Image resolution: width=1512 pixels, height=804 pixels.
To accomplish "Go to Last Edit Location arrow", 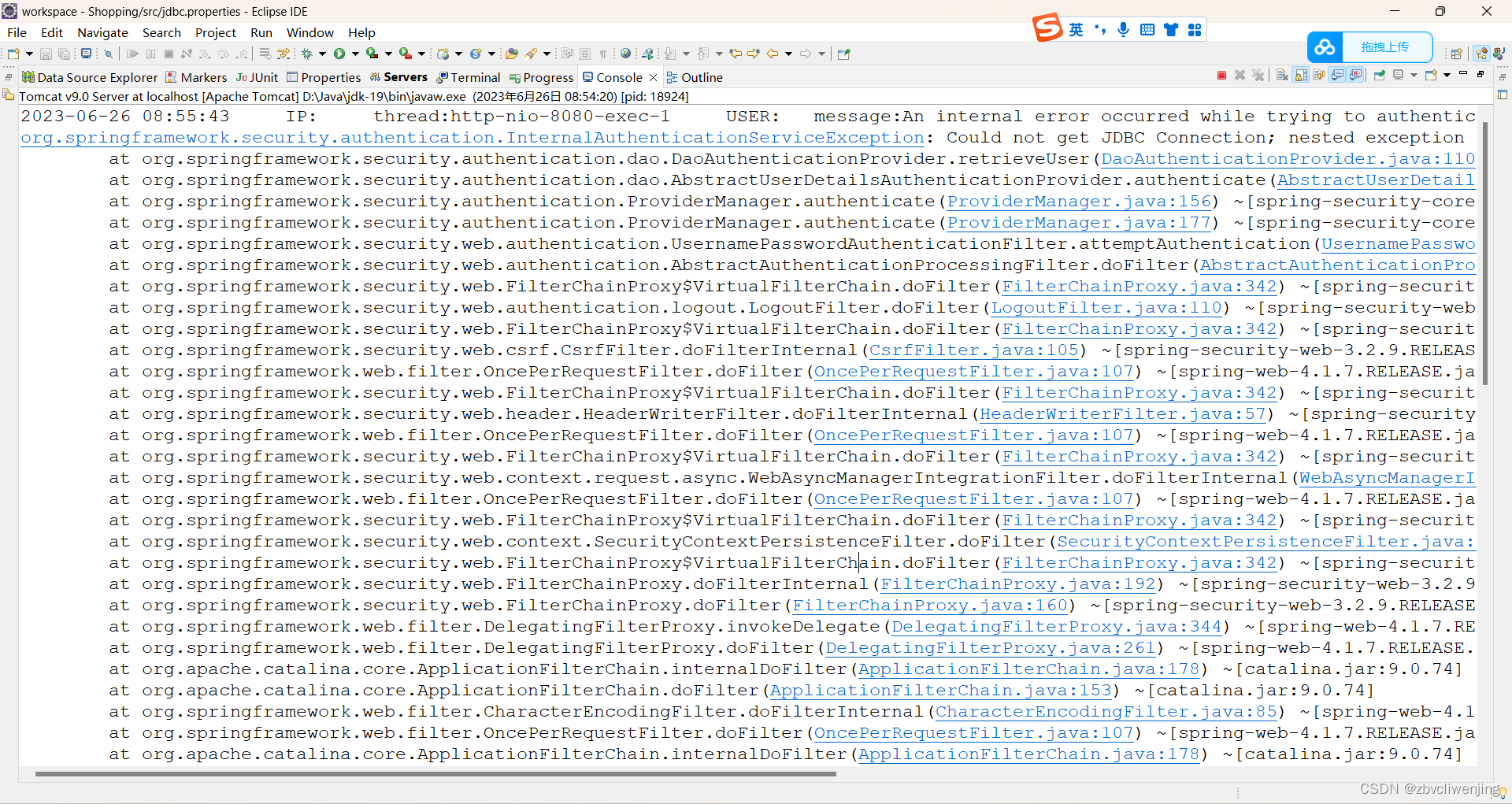I will [x=735, y=54].
